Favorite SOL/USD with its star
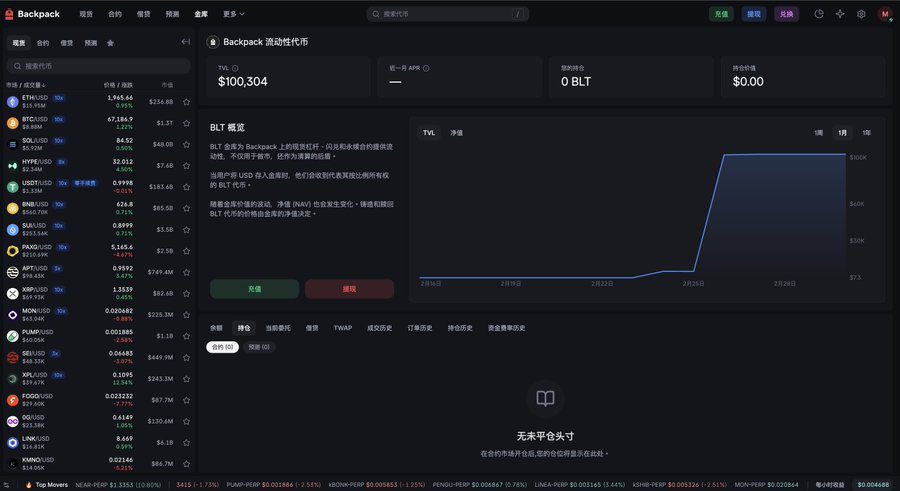Screen dimensions: 900x491 click(186, 144)
